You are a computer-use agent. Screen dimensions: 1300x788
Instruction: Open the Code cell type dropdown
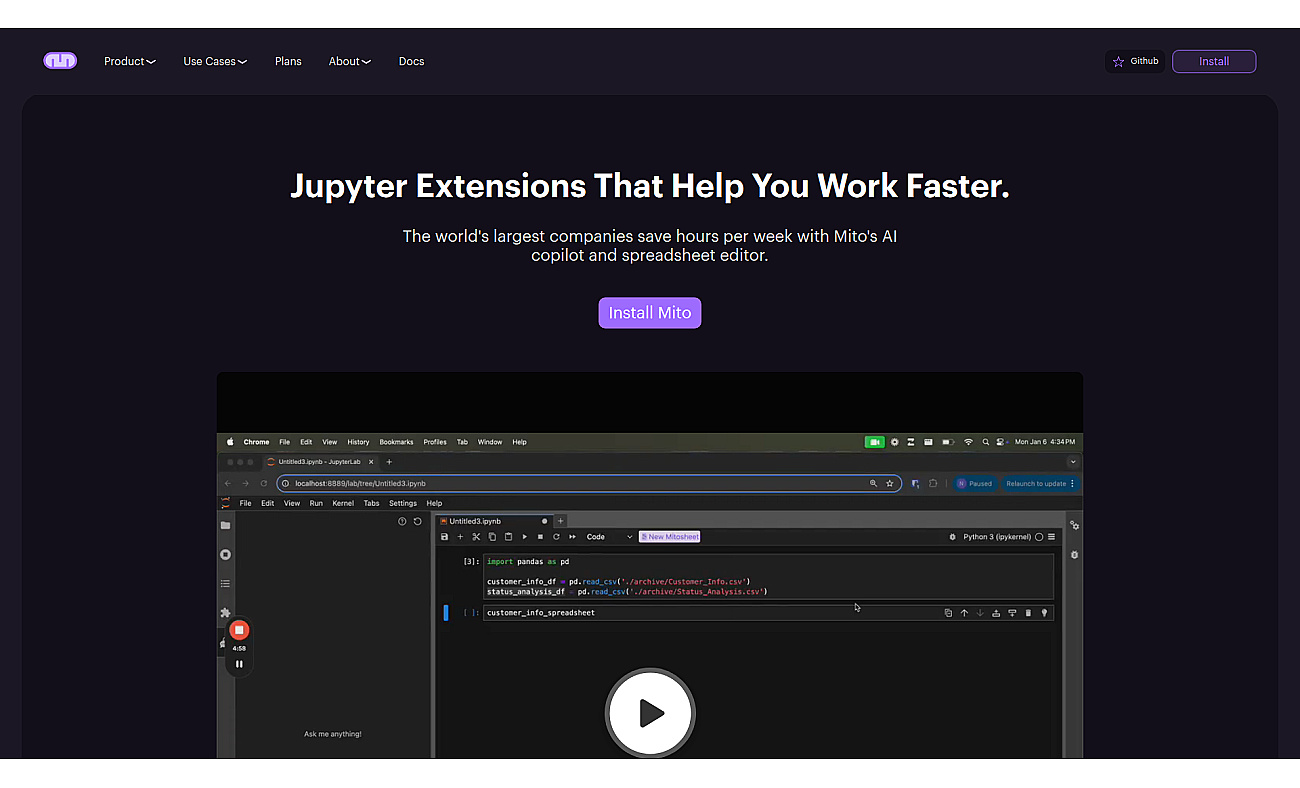(x=609, y=537)
